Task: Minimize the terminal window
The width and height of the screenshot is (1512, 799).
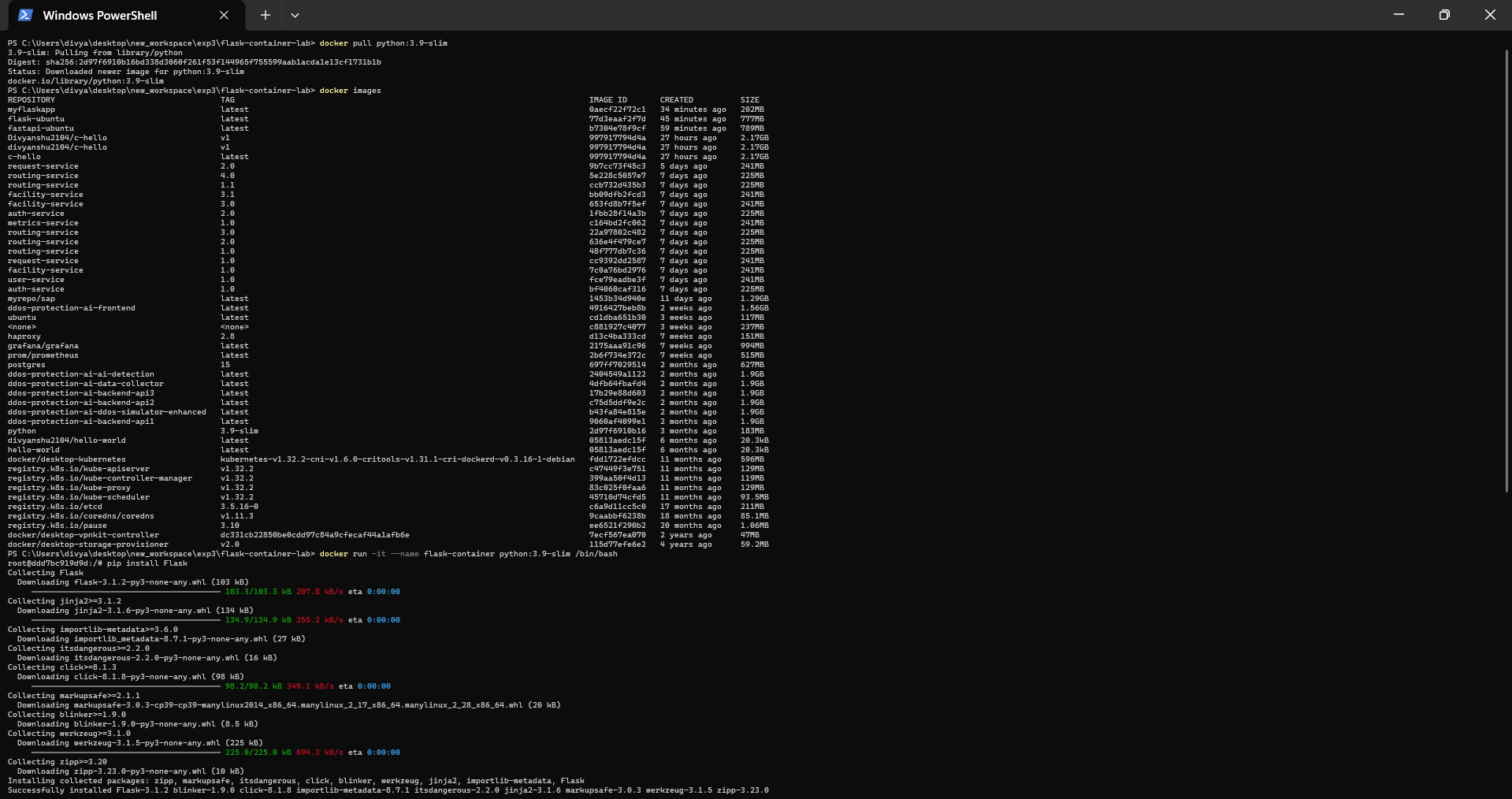Action: click(1399, 15)
